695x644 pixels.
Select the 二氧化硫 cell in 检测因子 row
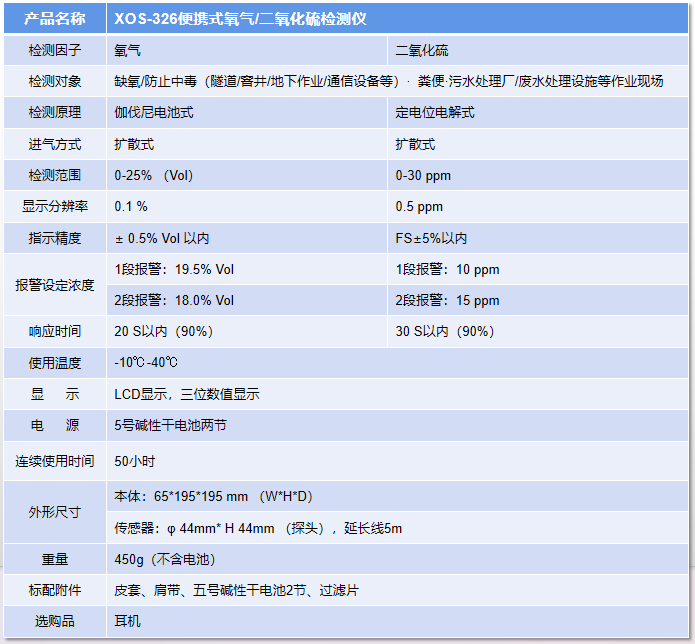pos(538,51)
